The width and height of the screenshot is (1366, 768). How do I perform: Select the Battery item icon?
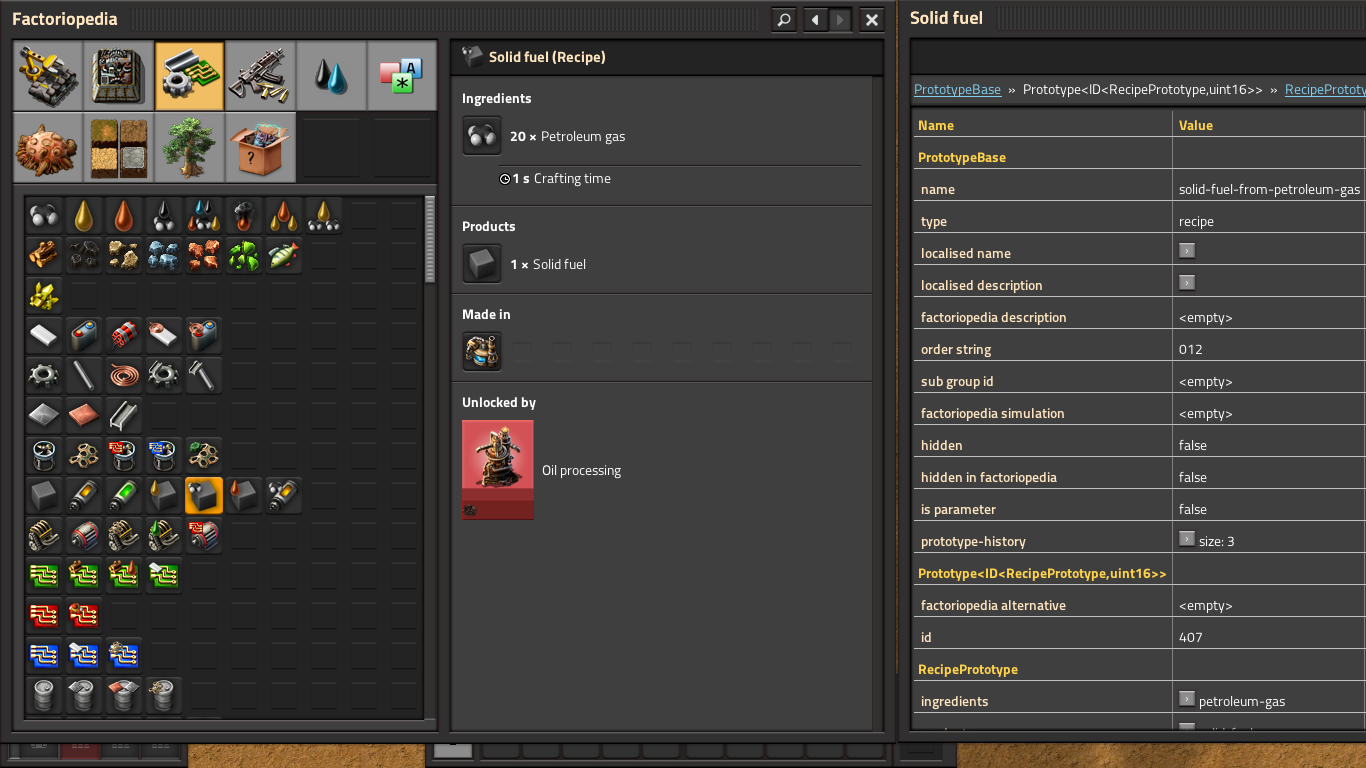[84, 336]
